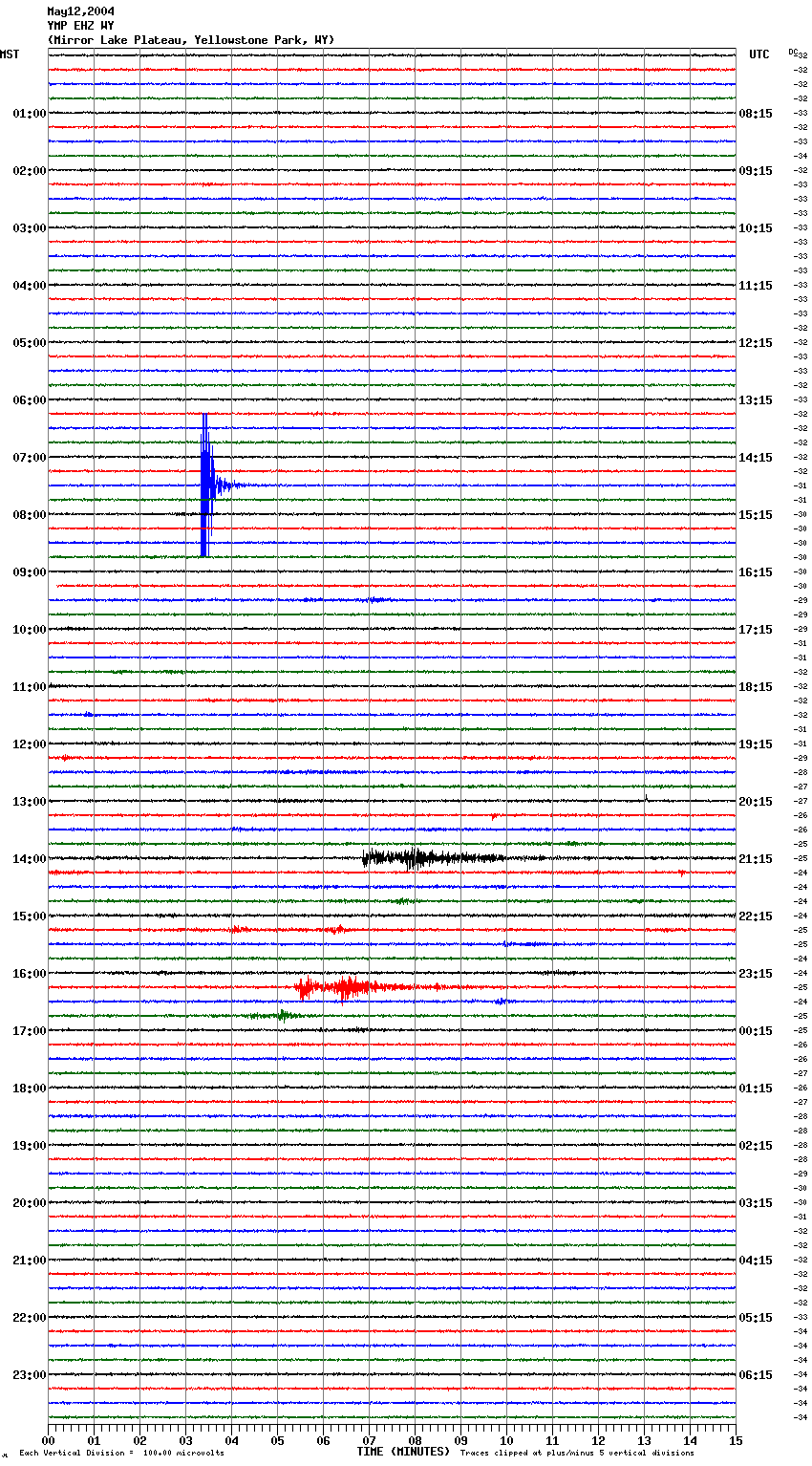Click the "MST" column header

[x=10, y=54]
